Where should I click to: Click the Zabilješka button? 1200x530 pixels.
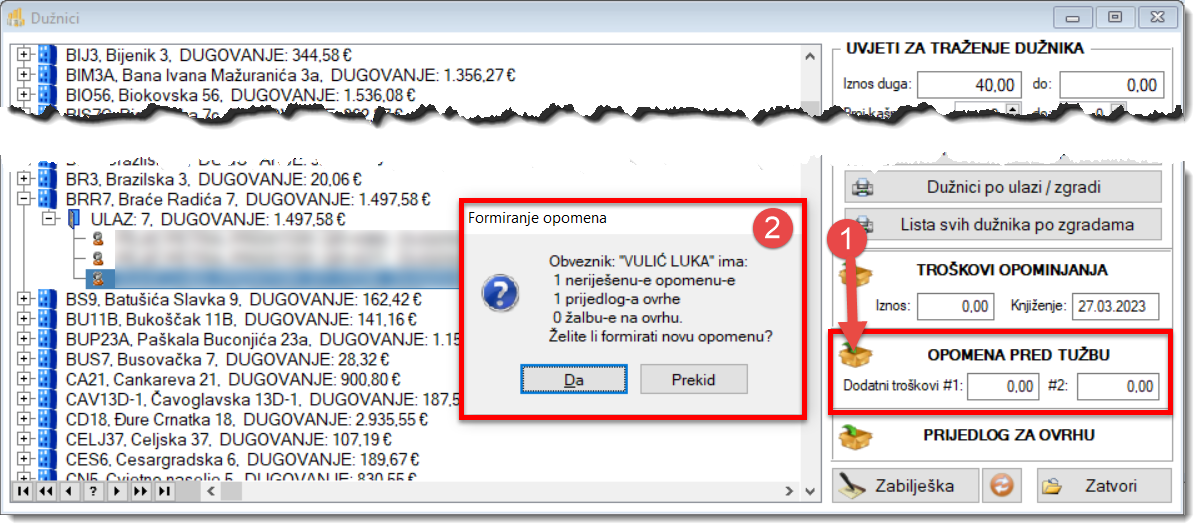905,486
